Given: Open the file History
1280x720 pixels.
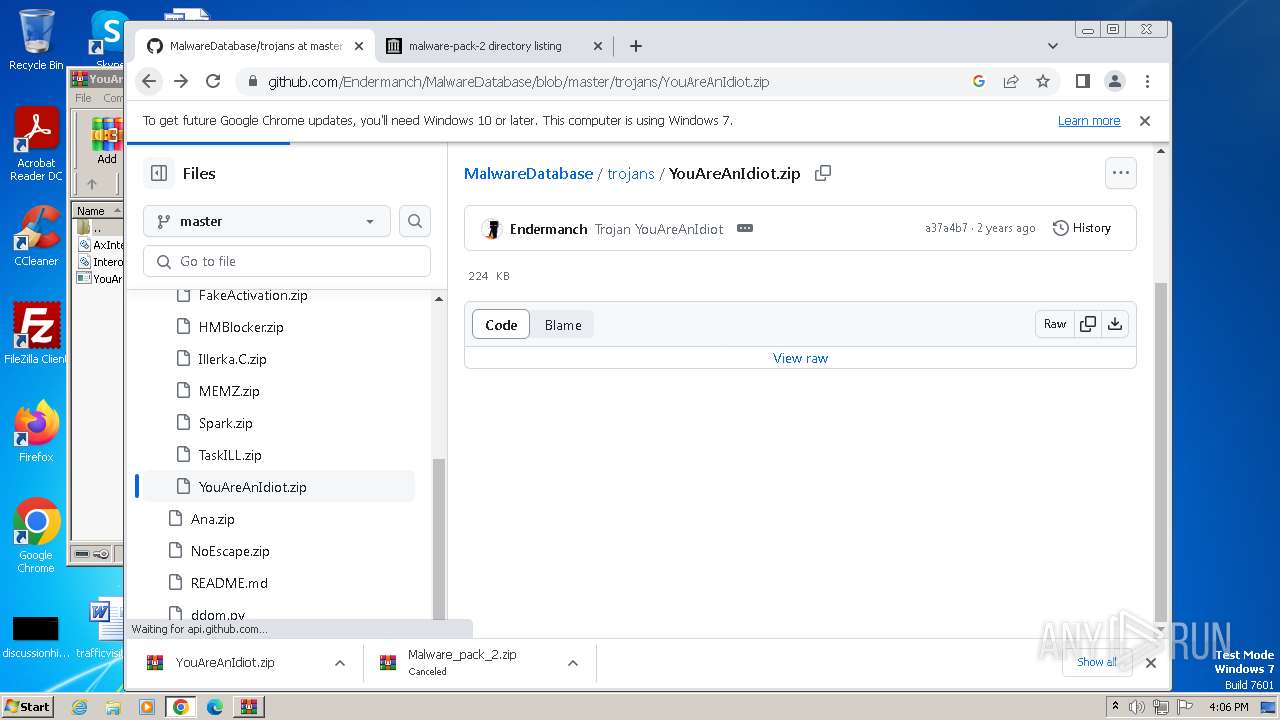Looking at the screenshot, I should (x=1082, y=228).
